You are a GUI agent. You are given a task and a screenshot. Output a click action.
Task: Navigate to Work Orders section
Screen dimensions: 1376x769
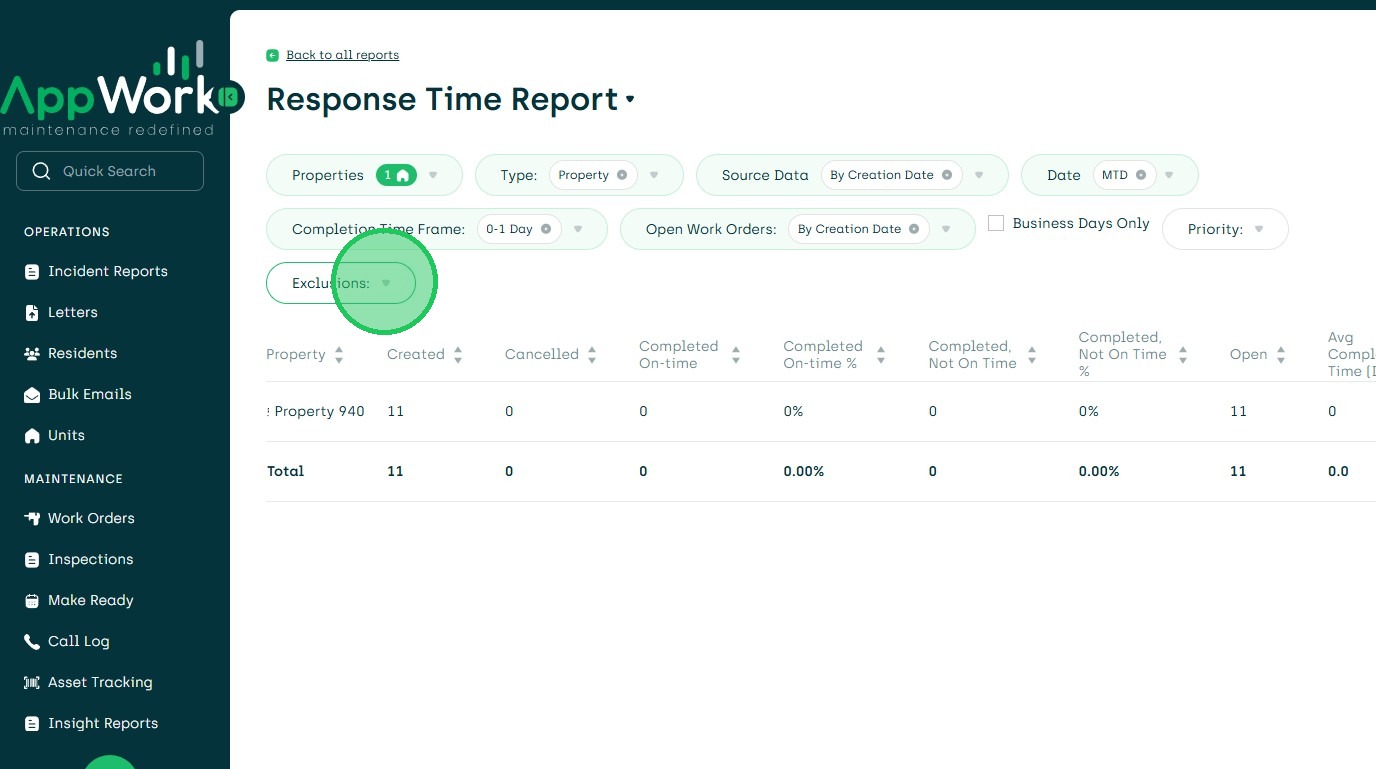(91, 519)
